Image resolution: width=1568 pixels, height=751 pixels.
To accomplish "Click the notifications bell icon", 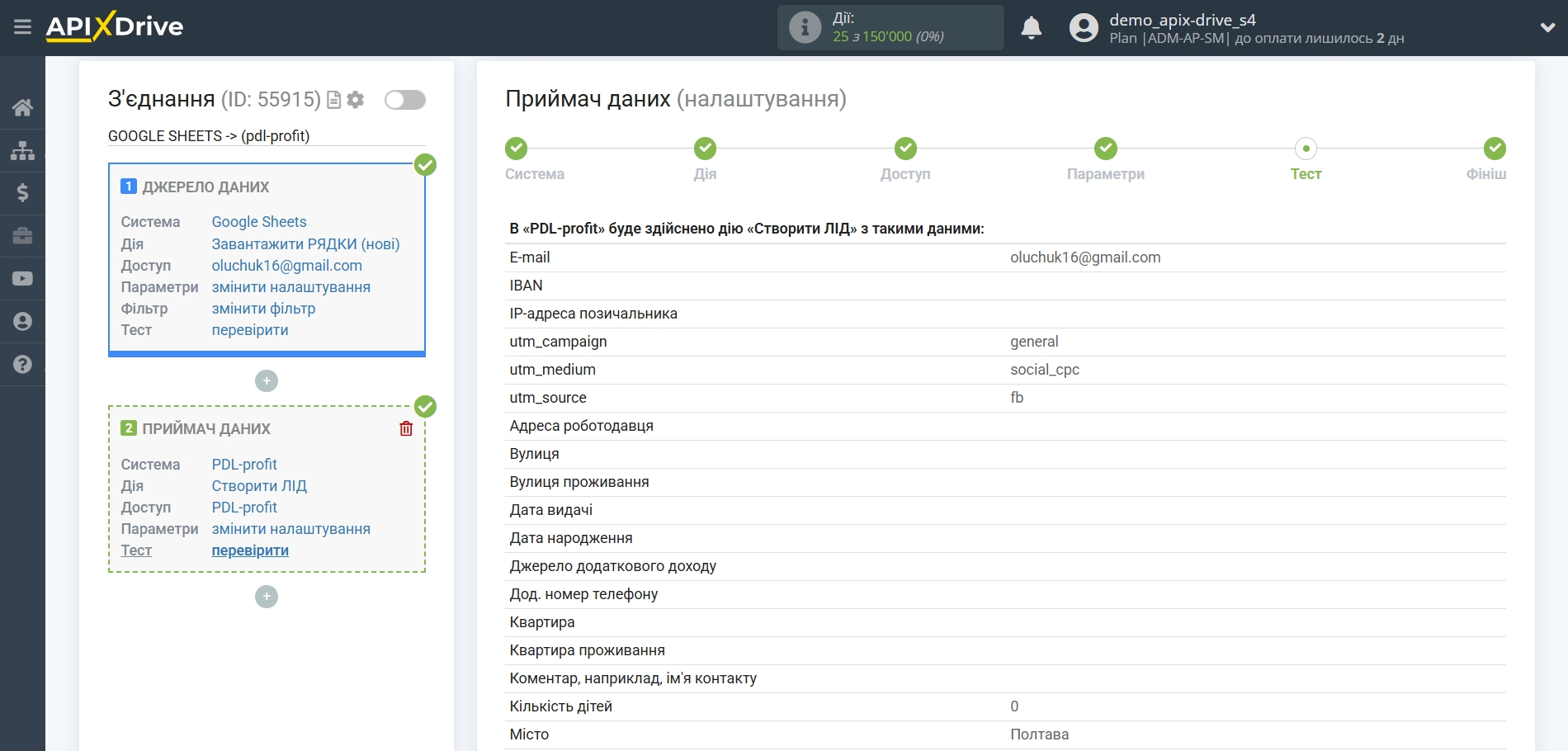I will (x=1031, y=28).
